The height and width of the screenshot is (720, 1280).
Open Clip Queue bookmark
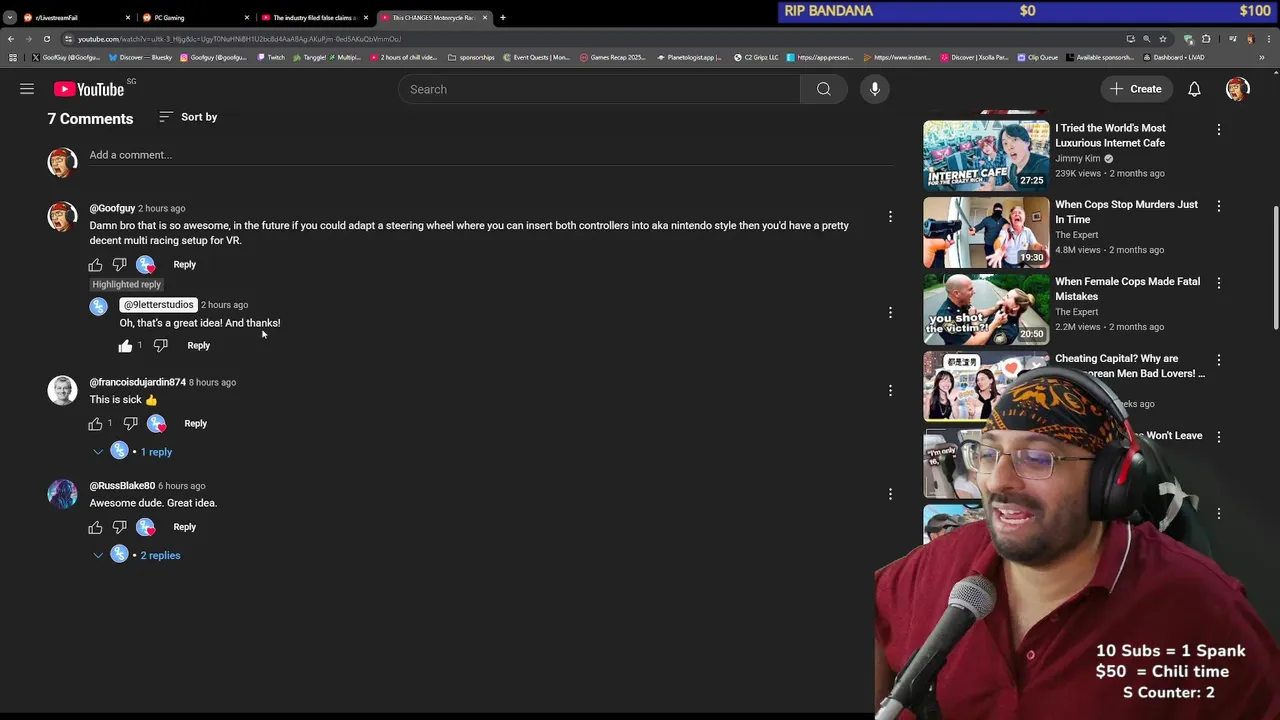tap(1037, 57)
